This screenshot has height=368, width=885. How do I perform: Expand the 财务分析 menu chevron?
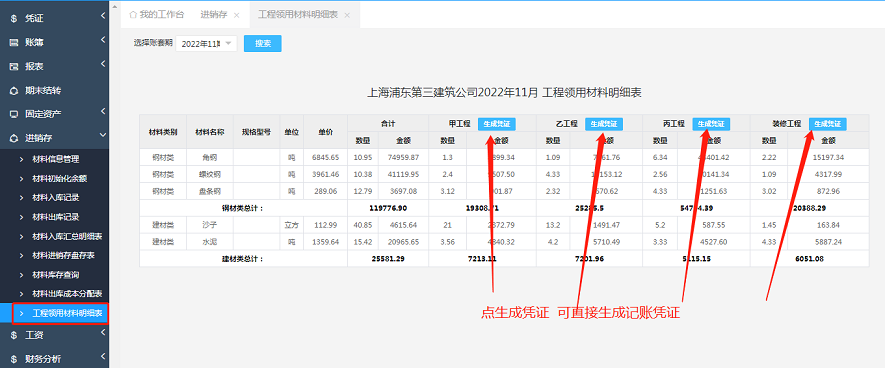tap(103, 357)
